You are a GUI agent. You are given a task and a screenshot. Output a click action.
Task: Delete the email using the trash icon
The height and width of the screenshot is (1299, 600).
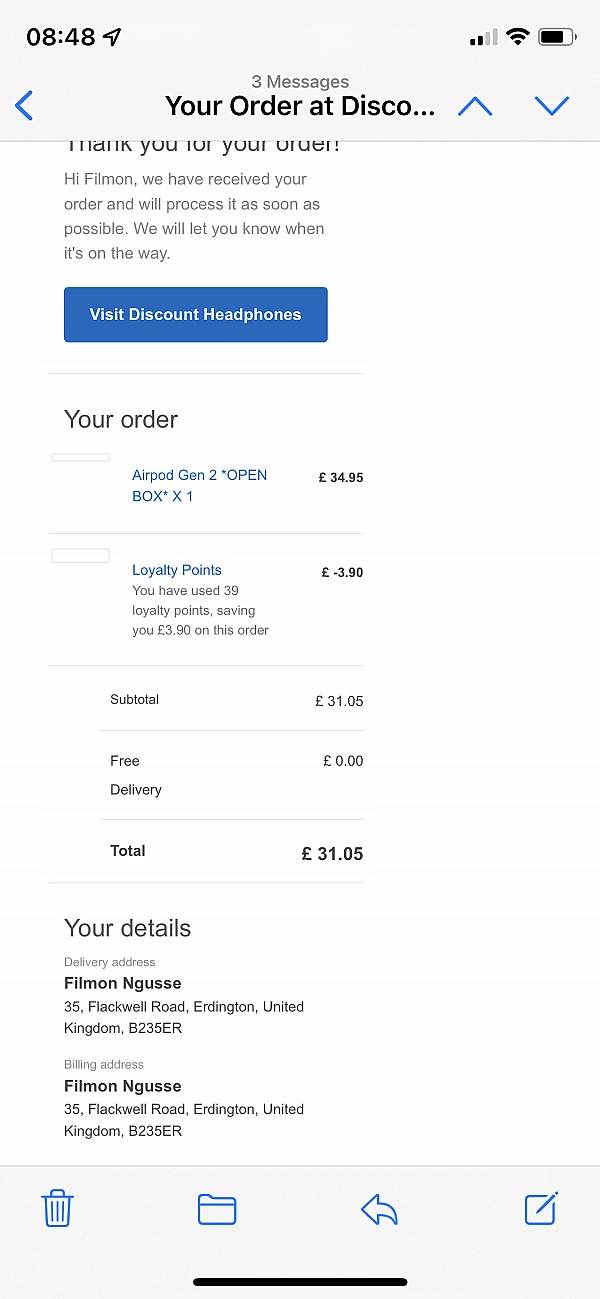tap(57, 1209)
